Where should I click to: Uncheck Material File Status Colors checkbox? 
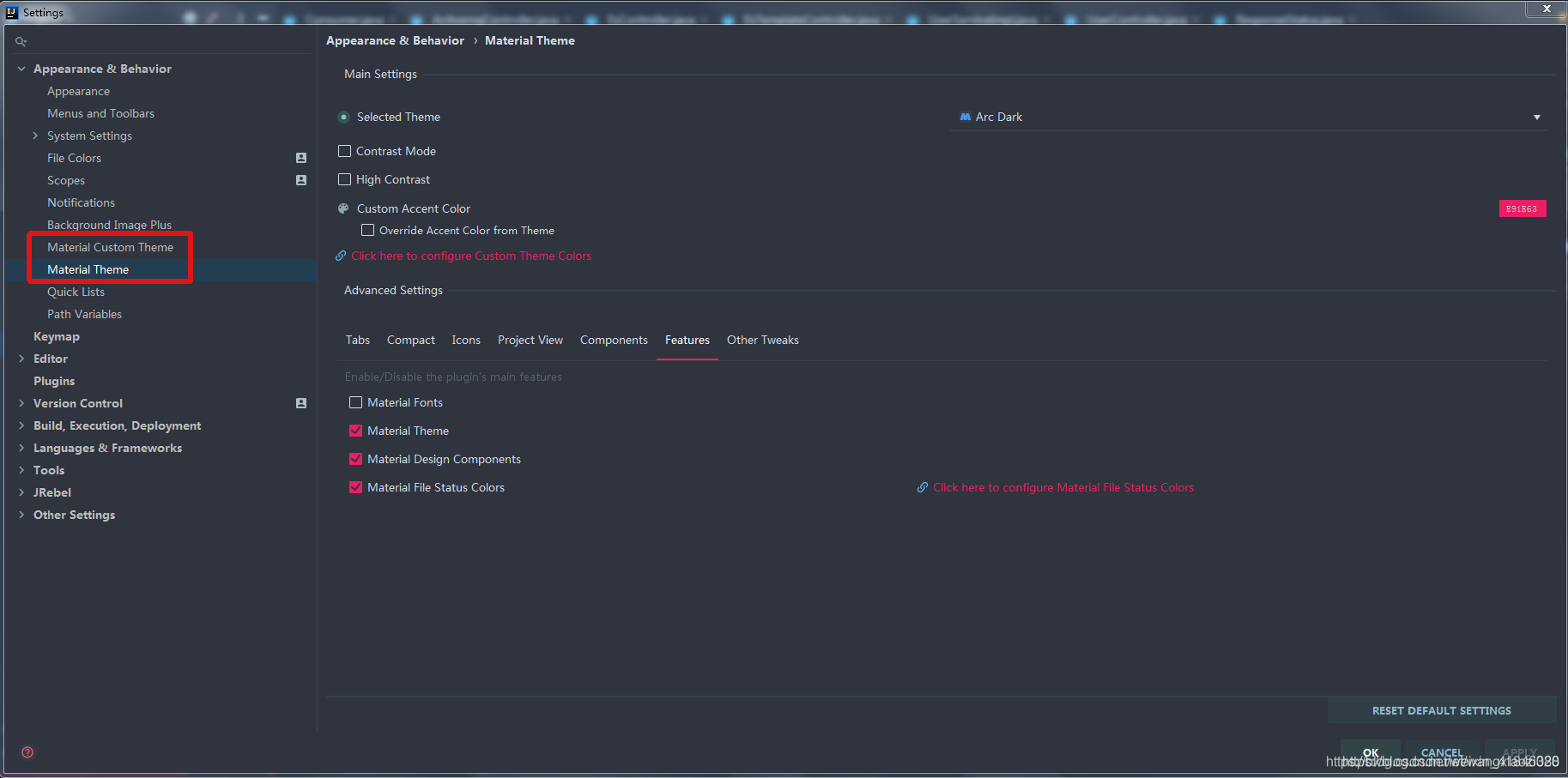[356, 487]
